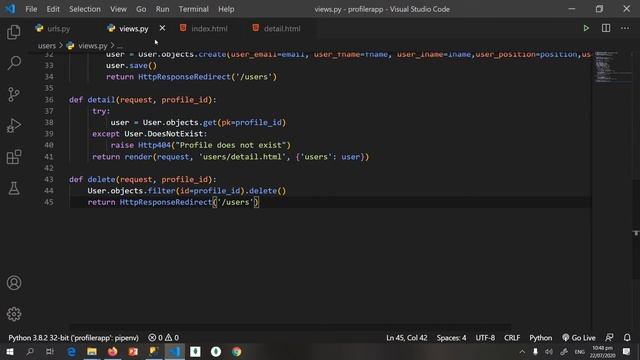The height and width of the screenshot is (360, 640).
Task: Click the feedback icon in status bar
Action: coord(609,338)
